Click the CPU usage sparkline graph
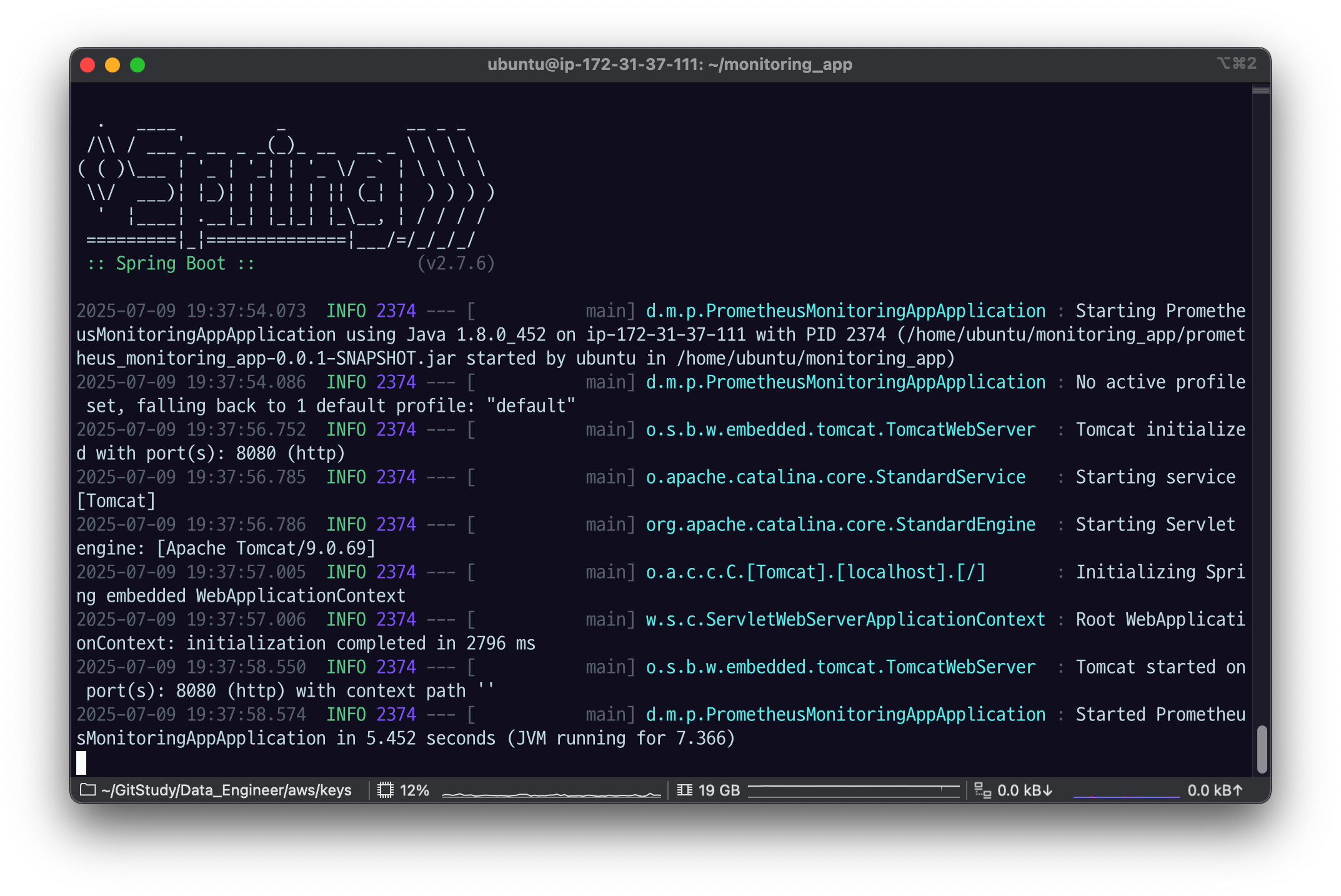The width and height of the screenshot is (1341, 896). pos(551,794)
